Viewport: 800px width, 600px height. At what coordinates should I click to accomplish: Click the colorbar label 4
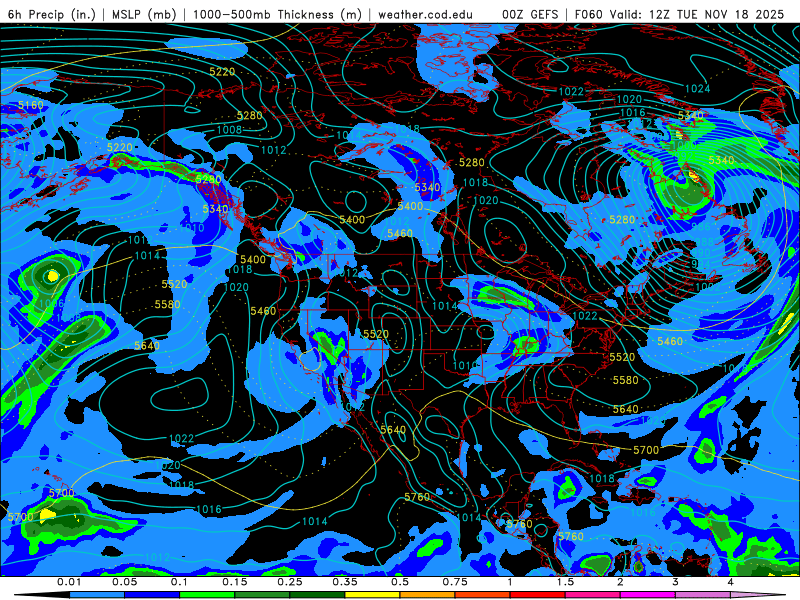[x=730, y=582]
